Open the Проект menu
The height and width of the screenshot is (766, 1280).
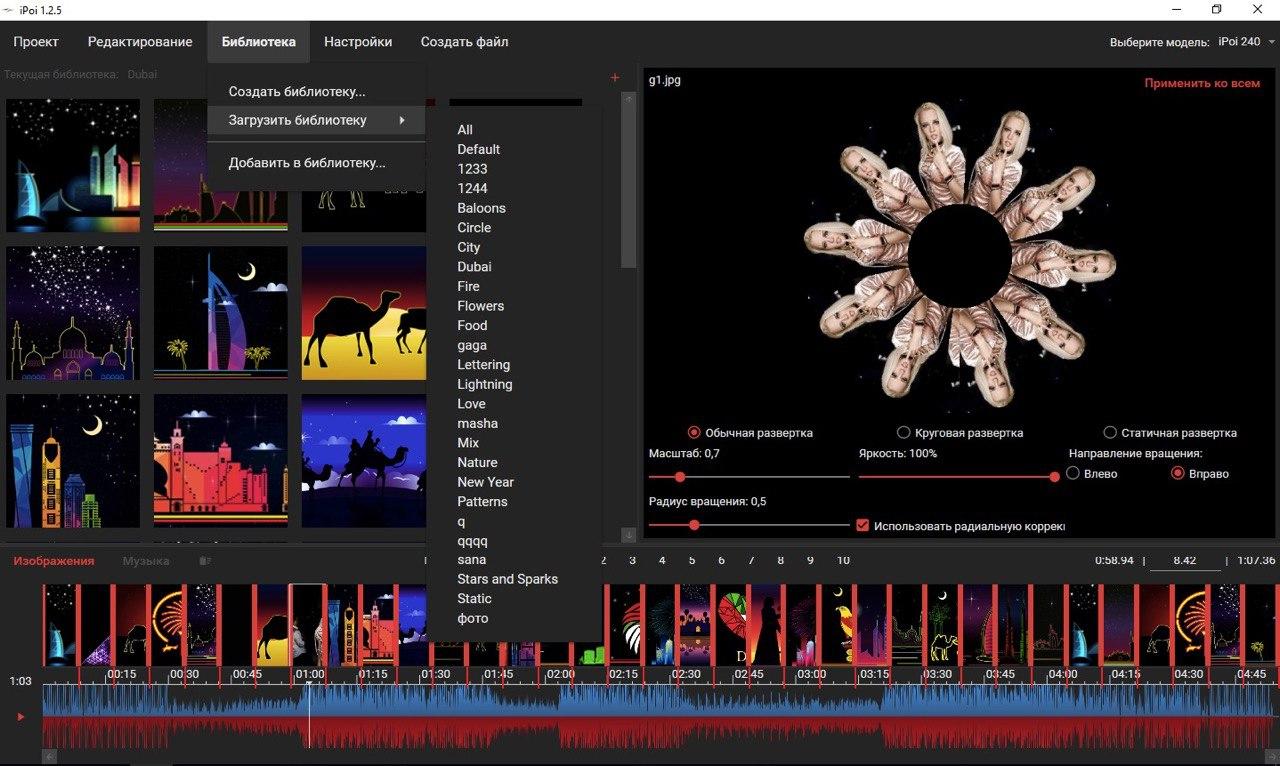pos(36,42)
